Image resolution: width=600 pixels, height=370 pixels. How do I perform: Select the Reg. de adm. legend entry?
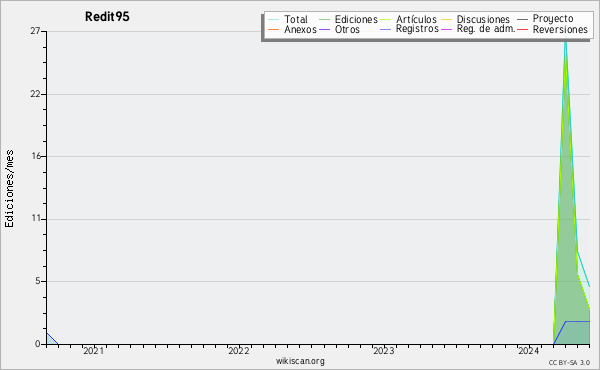tap(478, 29)
